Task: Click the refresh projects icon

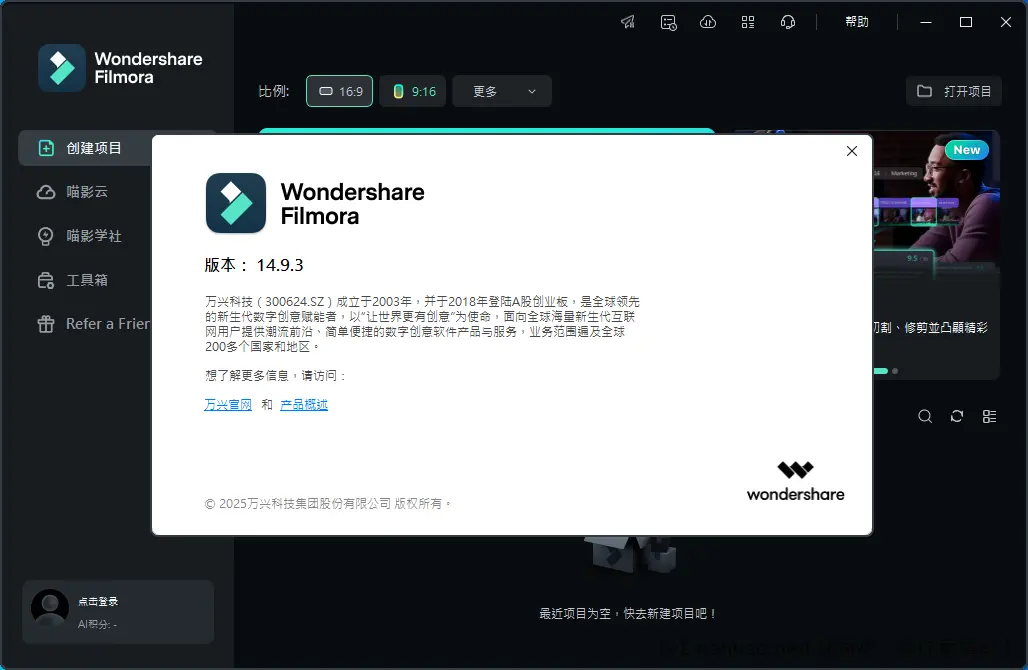Action: pos(957,416)
